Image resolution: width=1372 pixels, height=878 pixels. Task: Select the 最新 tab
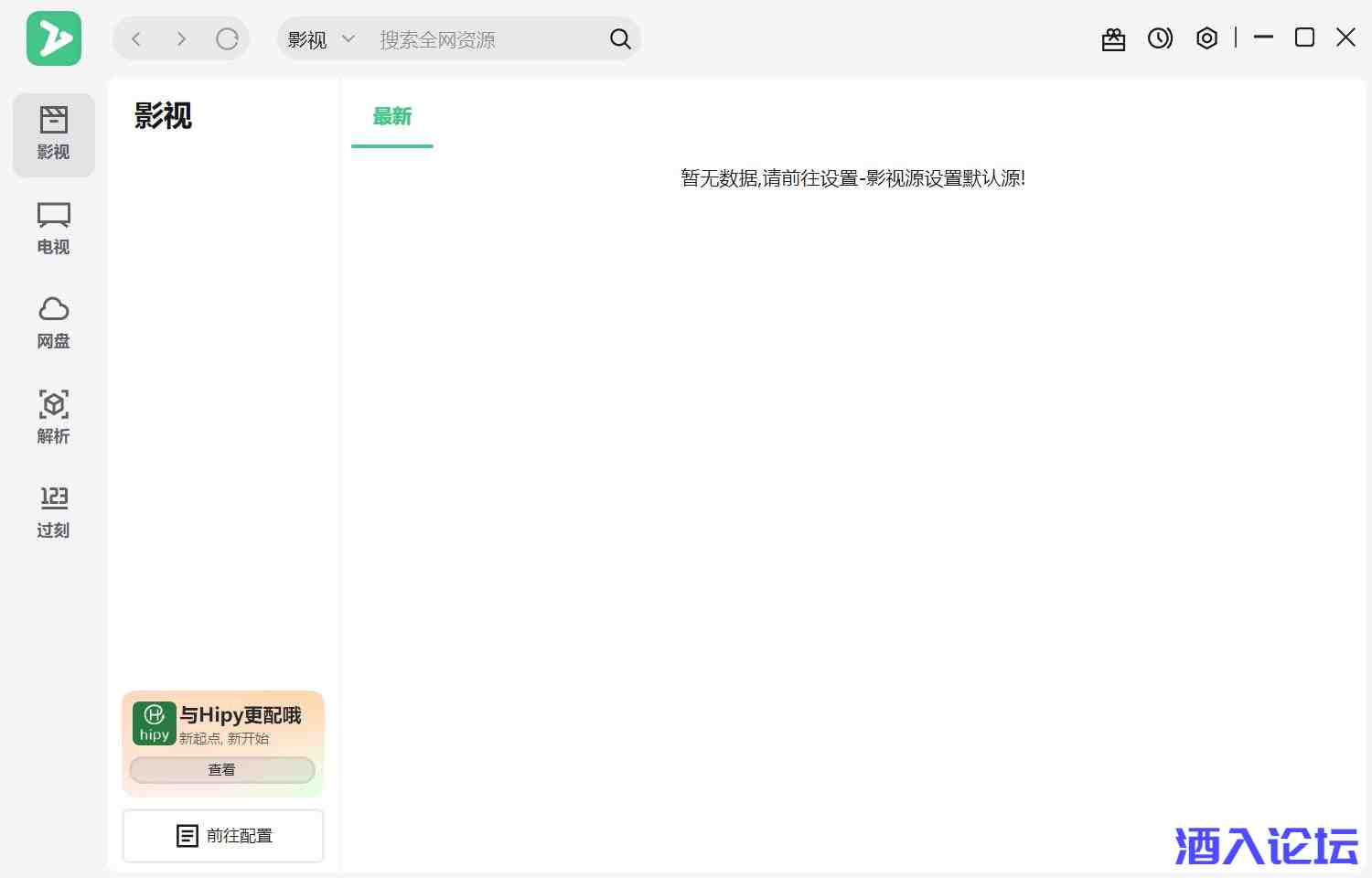point(391,116)
